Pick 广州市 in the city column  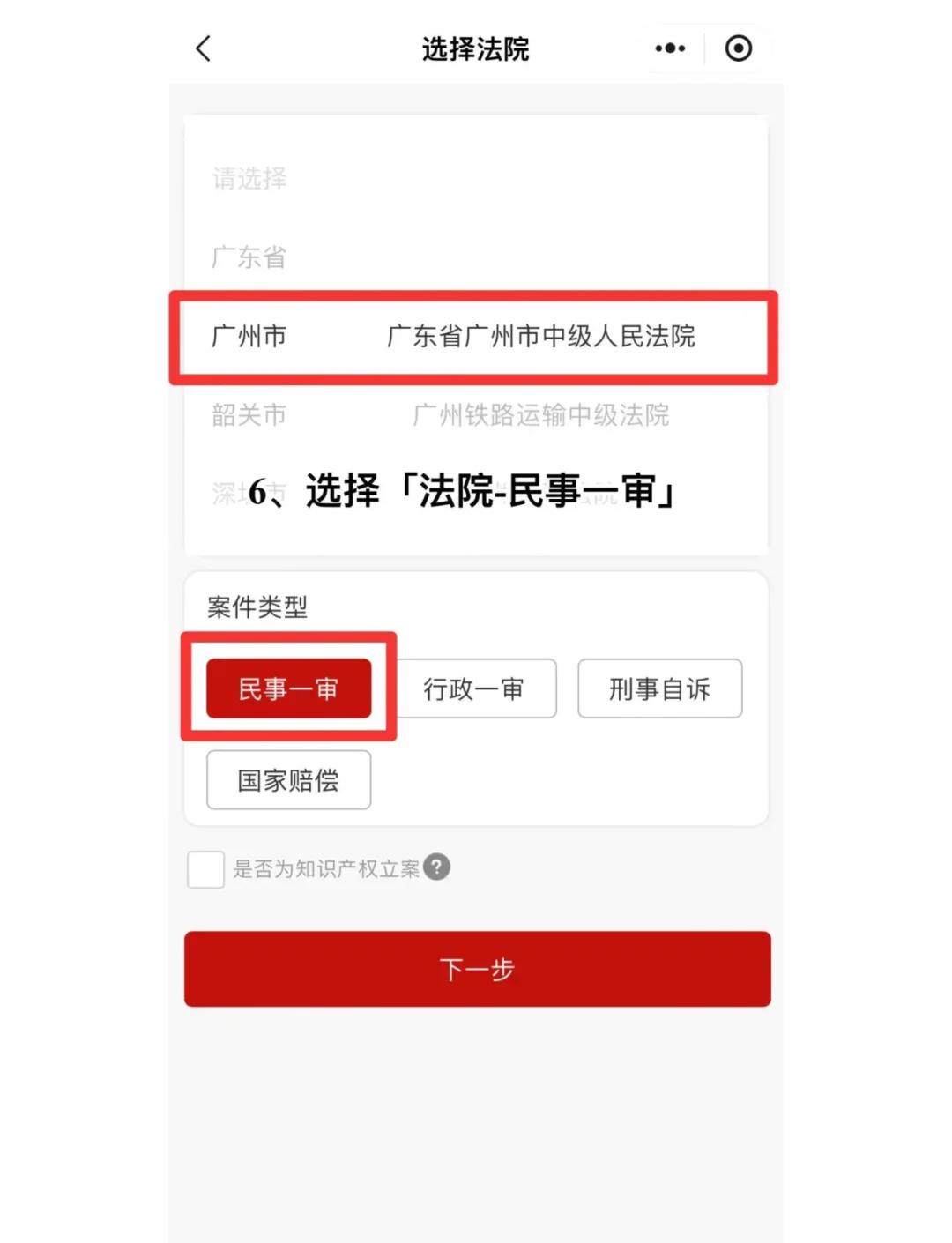[249, 336]
